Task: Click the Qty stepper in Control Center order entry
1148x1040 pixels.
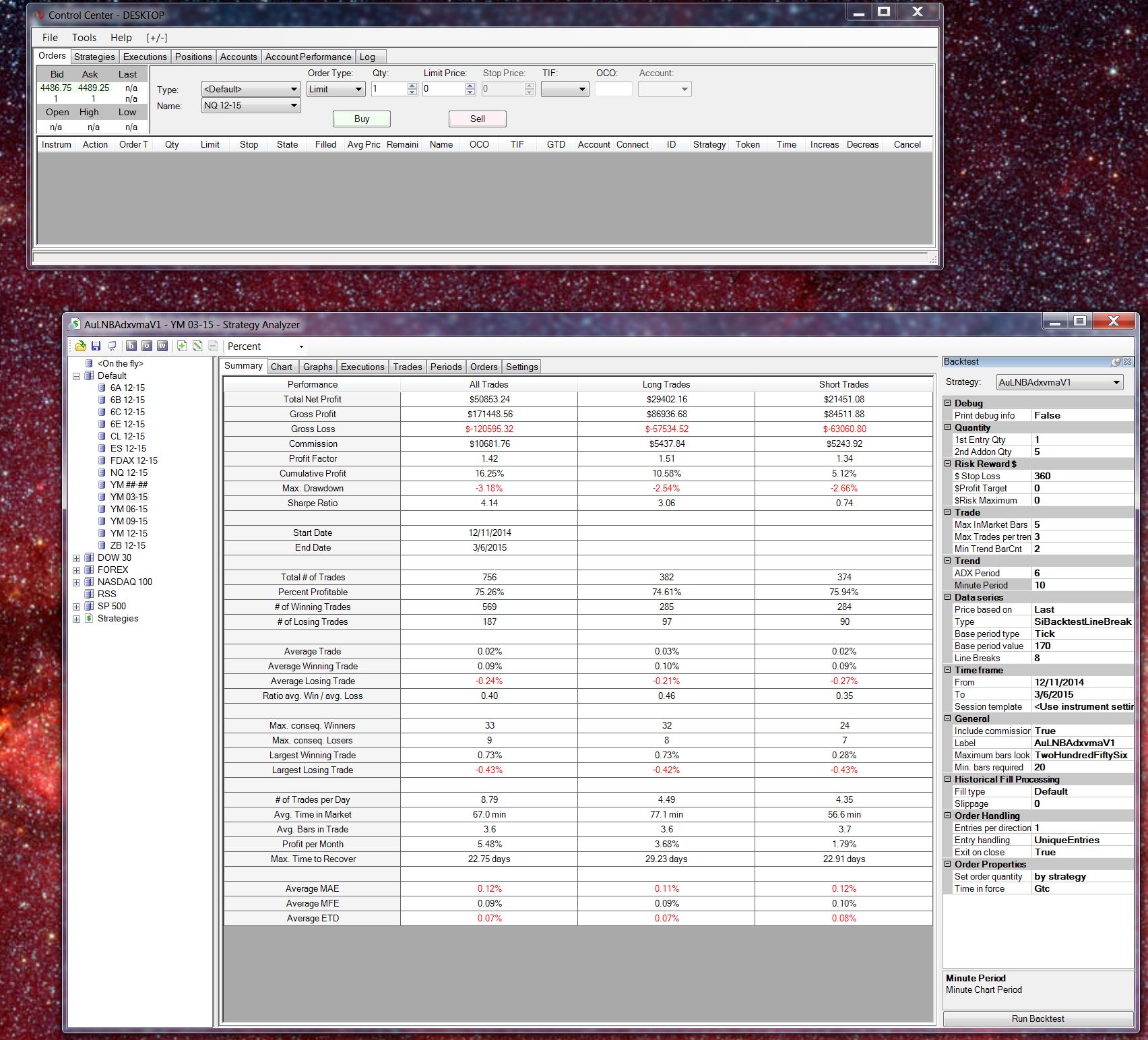Action: tap(412, 89)
